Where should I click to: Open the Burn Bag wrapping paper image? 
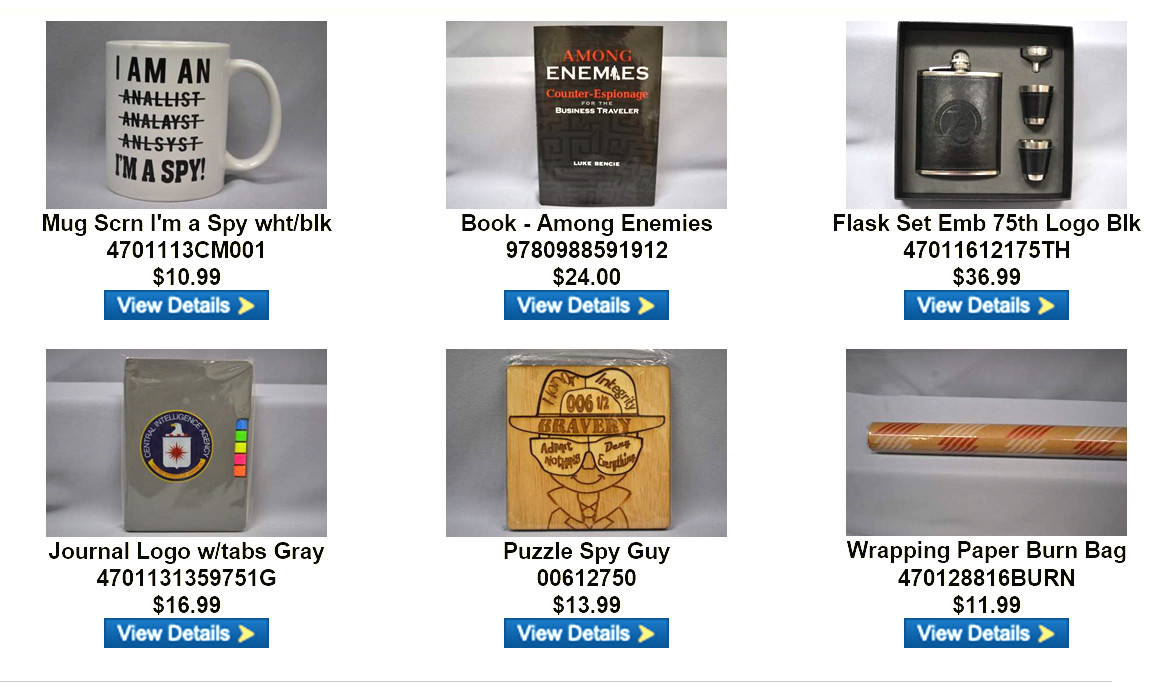tap(986, 442)
